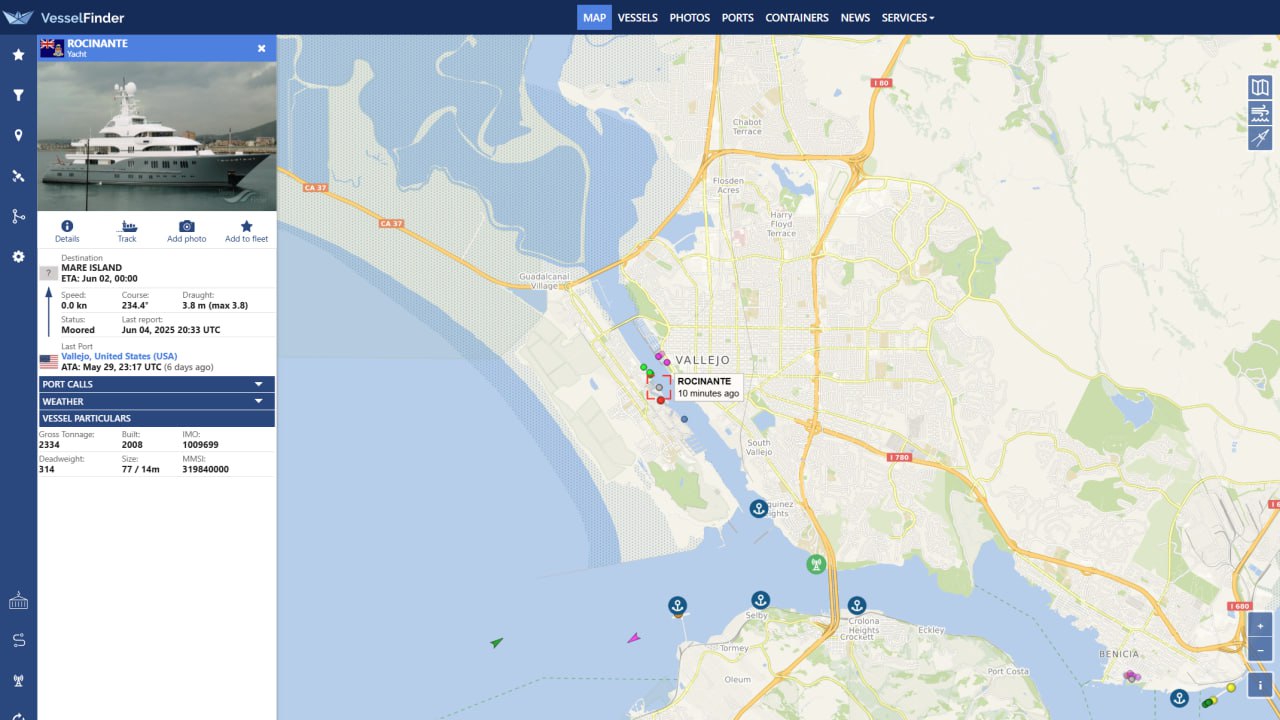The width and height of the screenshot is (1280, 720).
Task: Open the map layers icon
Action: (1260, 88)
